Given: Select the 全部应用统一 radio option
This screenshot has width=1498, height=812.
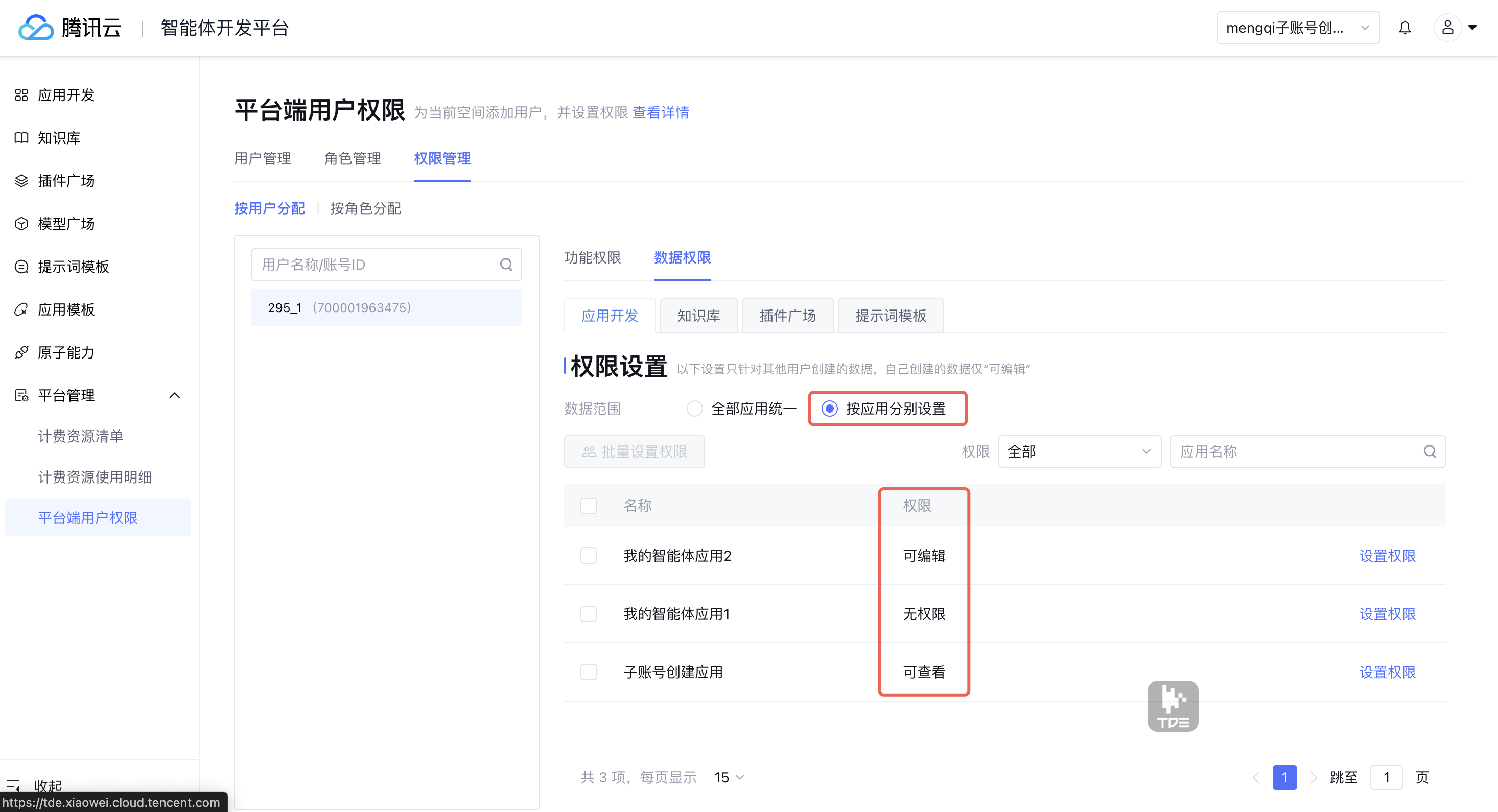Looking at the screenshot, I should [x=694, y=409].
